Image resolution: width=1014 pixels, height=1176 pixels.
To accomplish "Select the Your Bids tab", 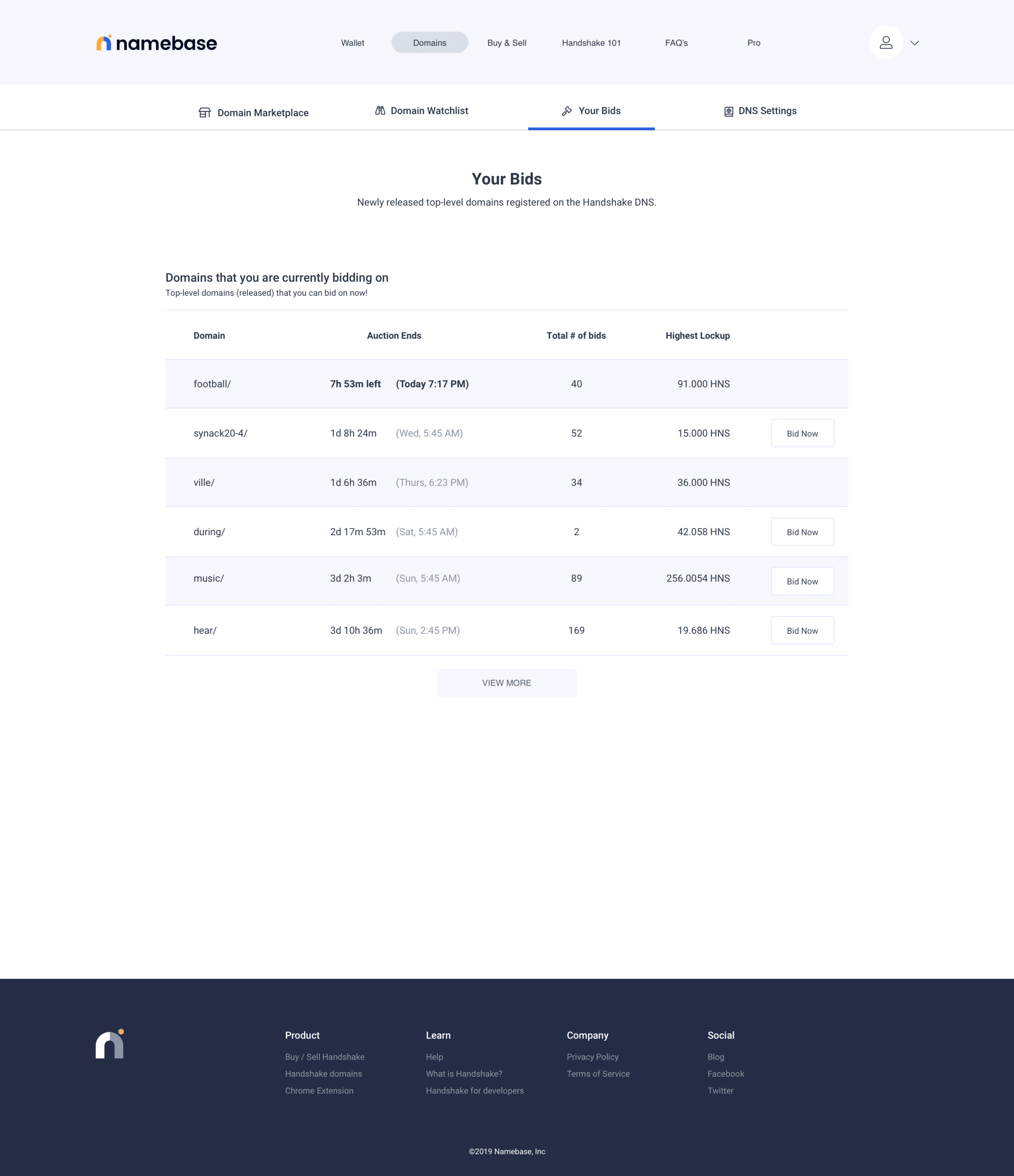I will click(x=591, y=111).
